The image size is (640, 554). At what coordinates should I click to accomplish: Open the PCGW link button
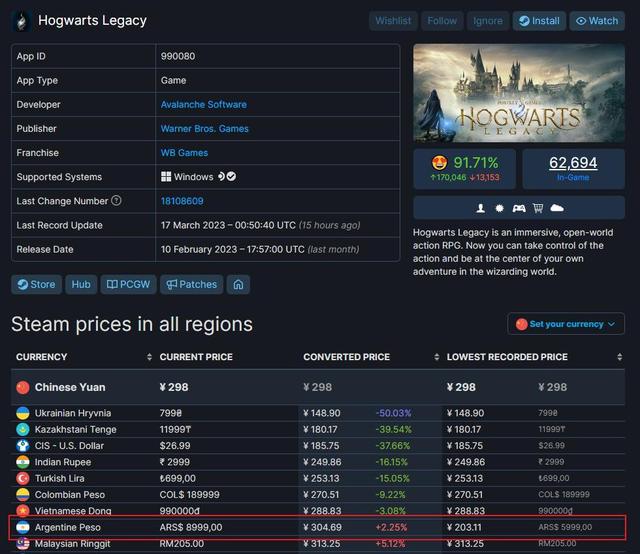coord(127,284)
